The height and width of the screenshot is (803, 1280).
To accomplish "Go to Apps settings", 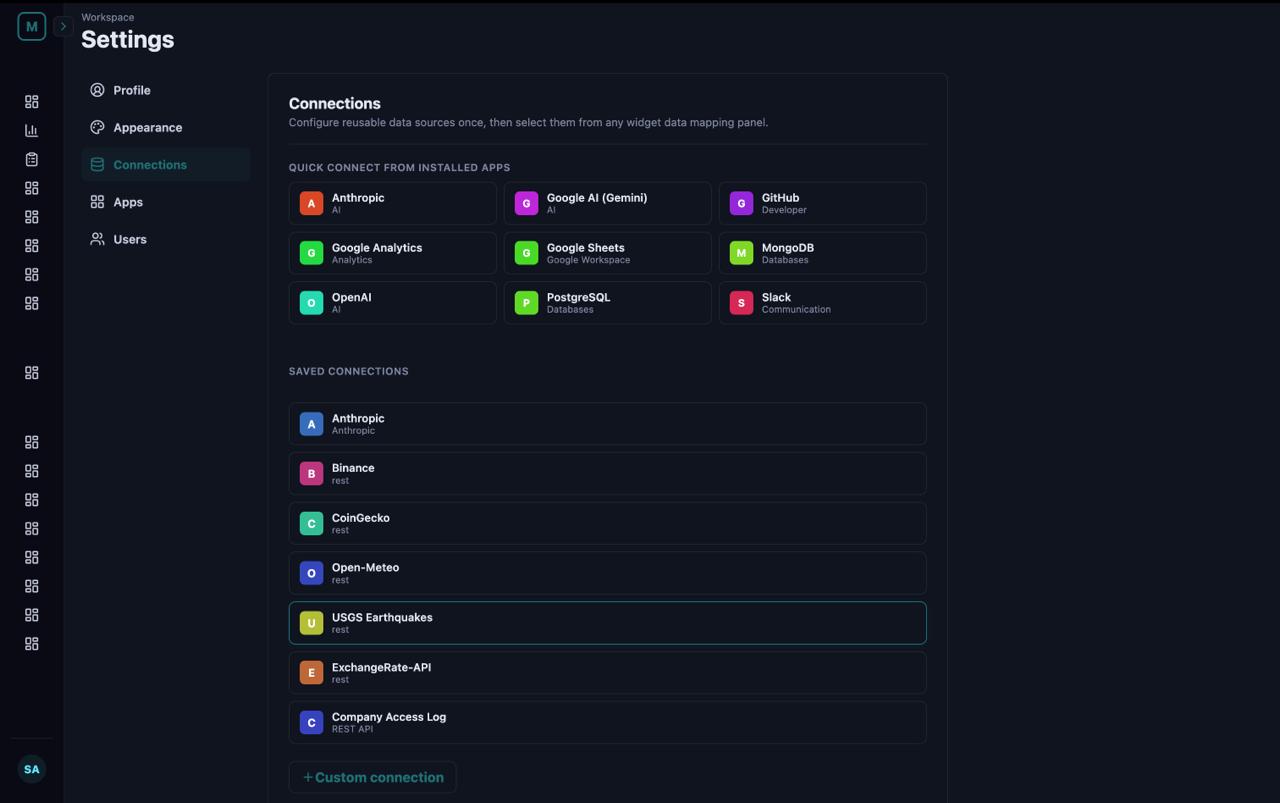I will [166, 202].
